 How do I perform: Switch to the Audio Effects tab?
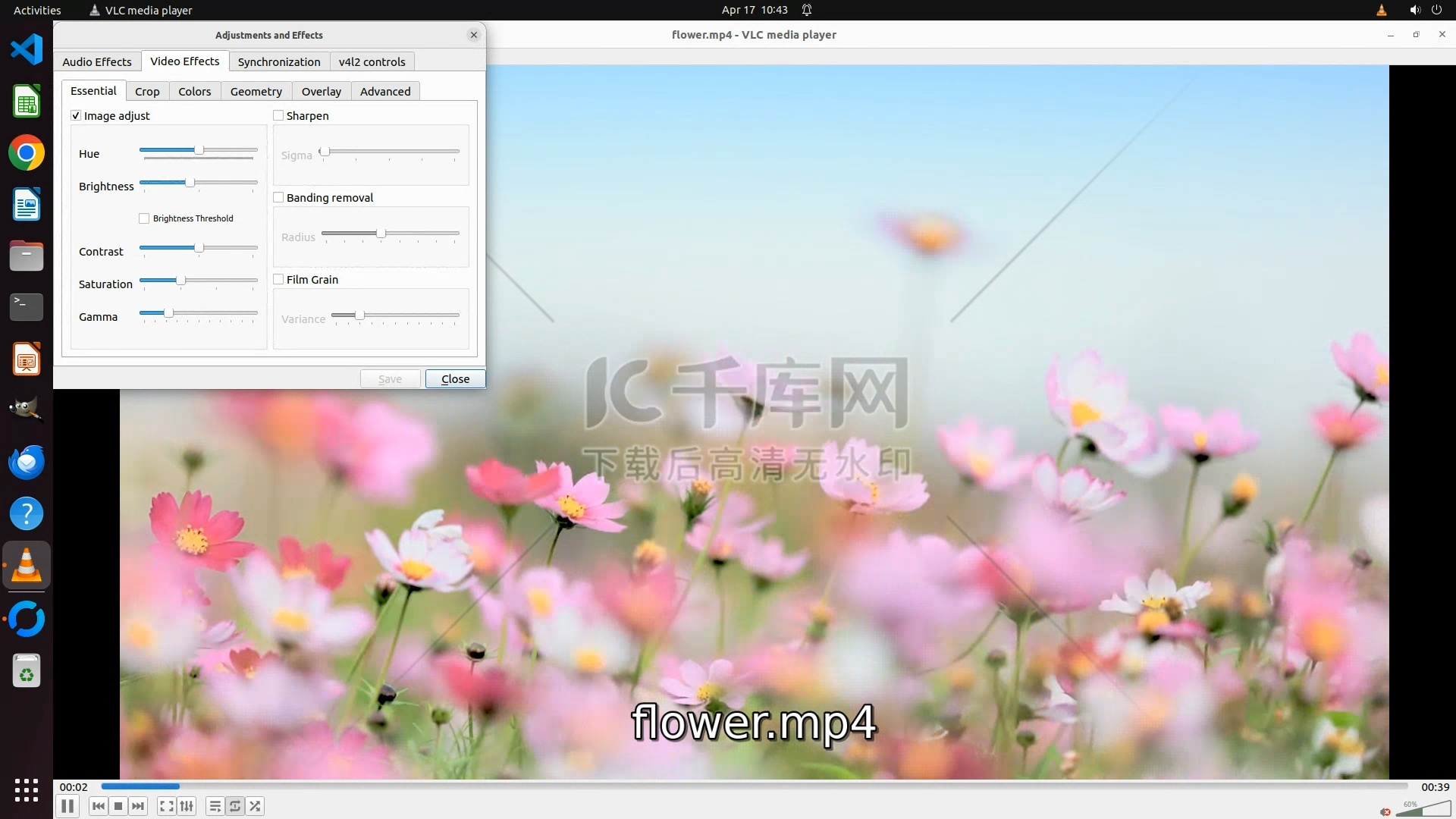point(96,61)
